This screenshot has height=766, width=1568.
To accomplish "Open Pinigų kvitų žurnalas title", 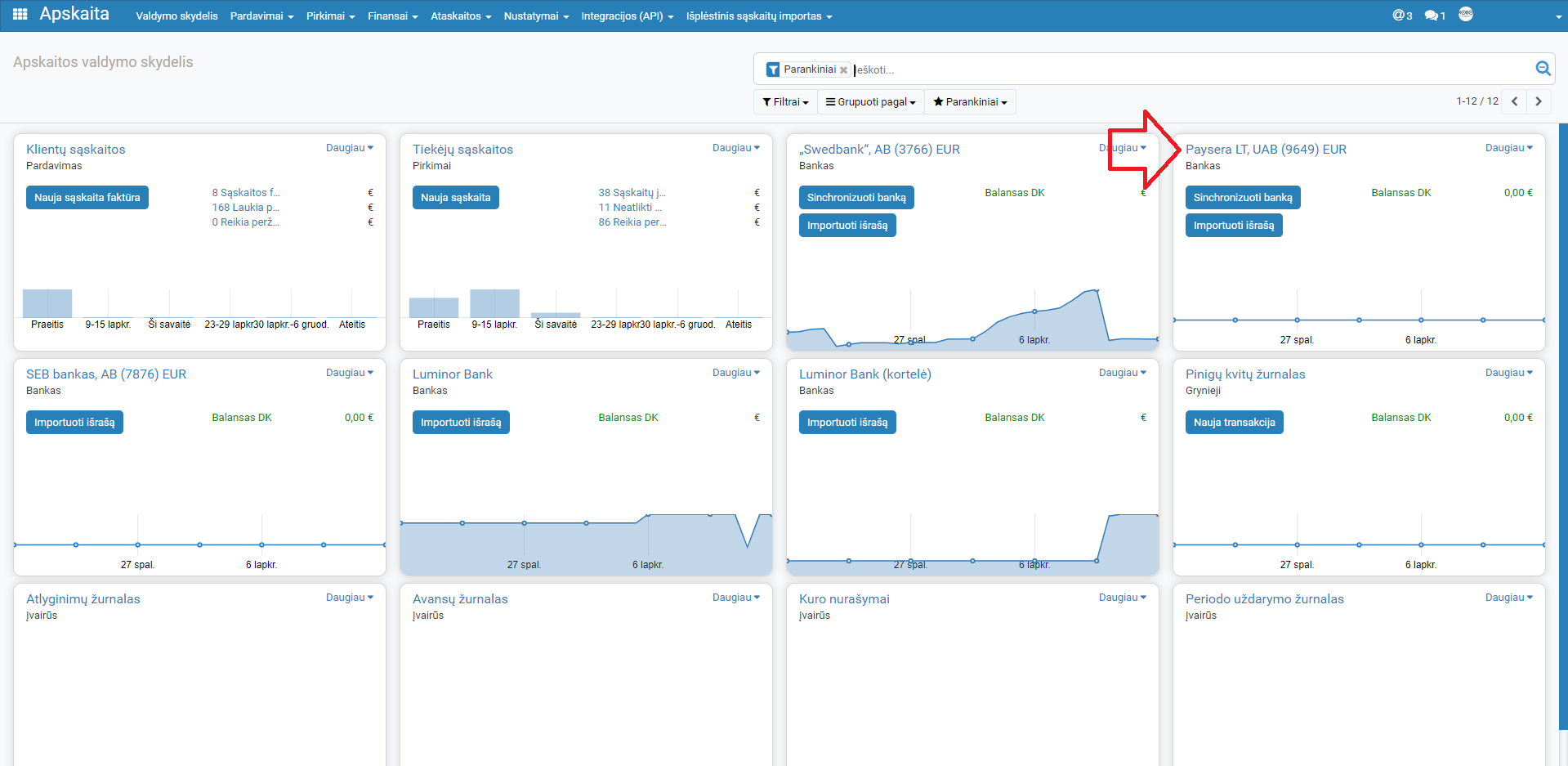I will (1245, 374).
